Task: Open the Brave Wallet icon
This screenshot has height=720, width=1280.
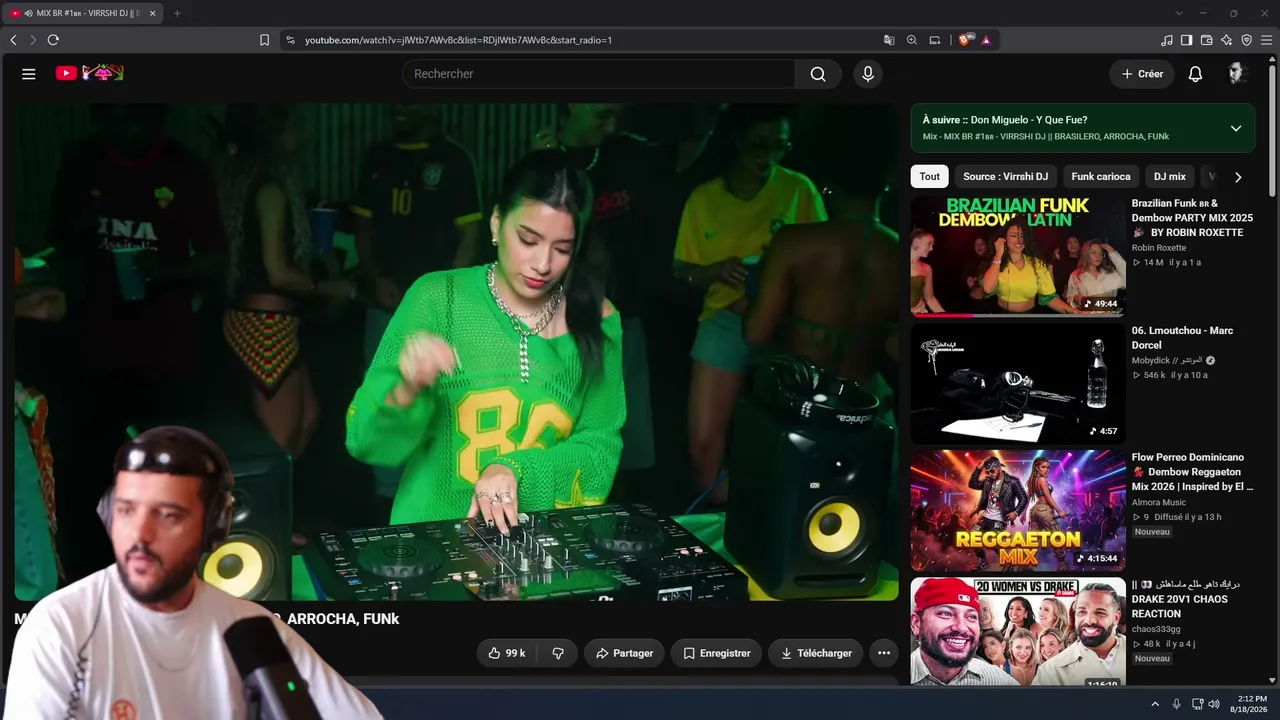Action: point(1206,40)
